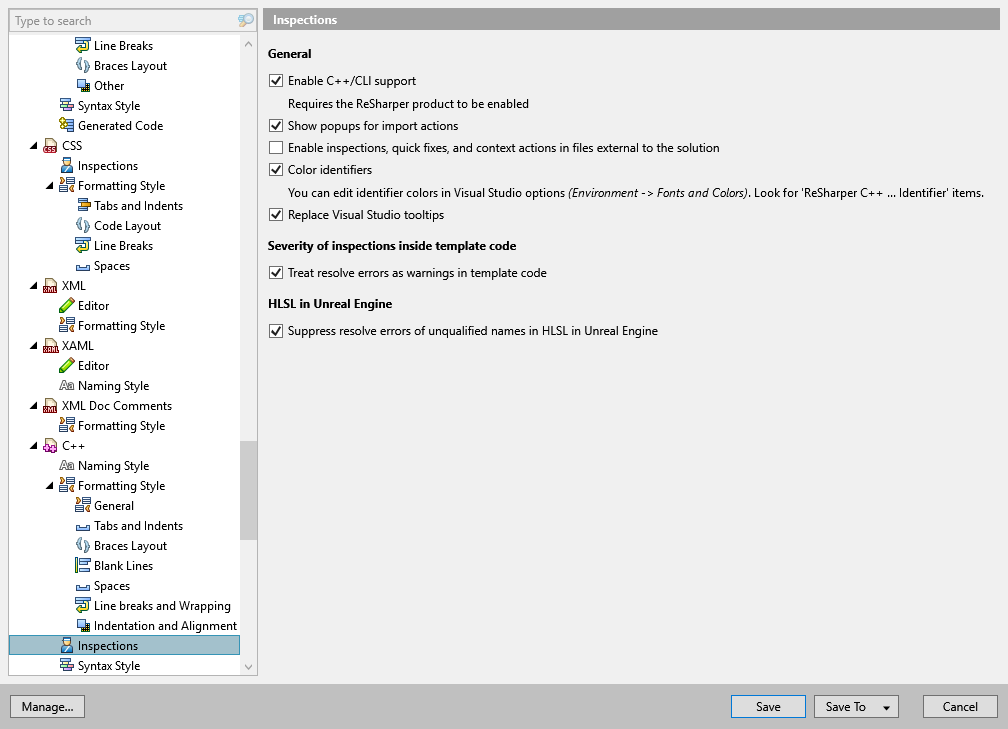Click the Syntax Style icon at the tree bottom
The height and width of the screenshot is (729, 1008).
pos(65,665)
